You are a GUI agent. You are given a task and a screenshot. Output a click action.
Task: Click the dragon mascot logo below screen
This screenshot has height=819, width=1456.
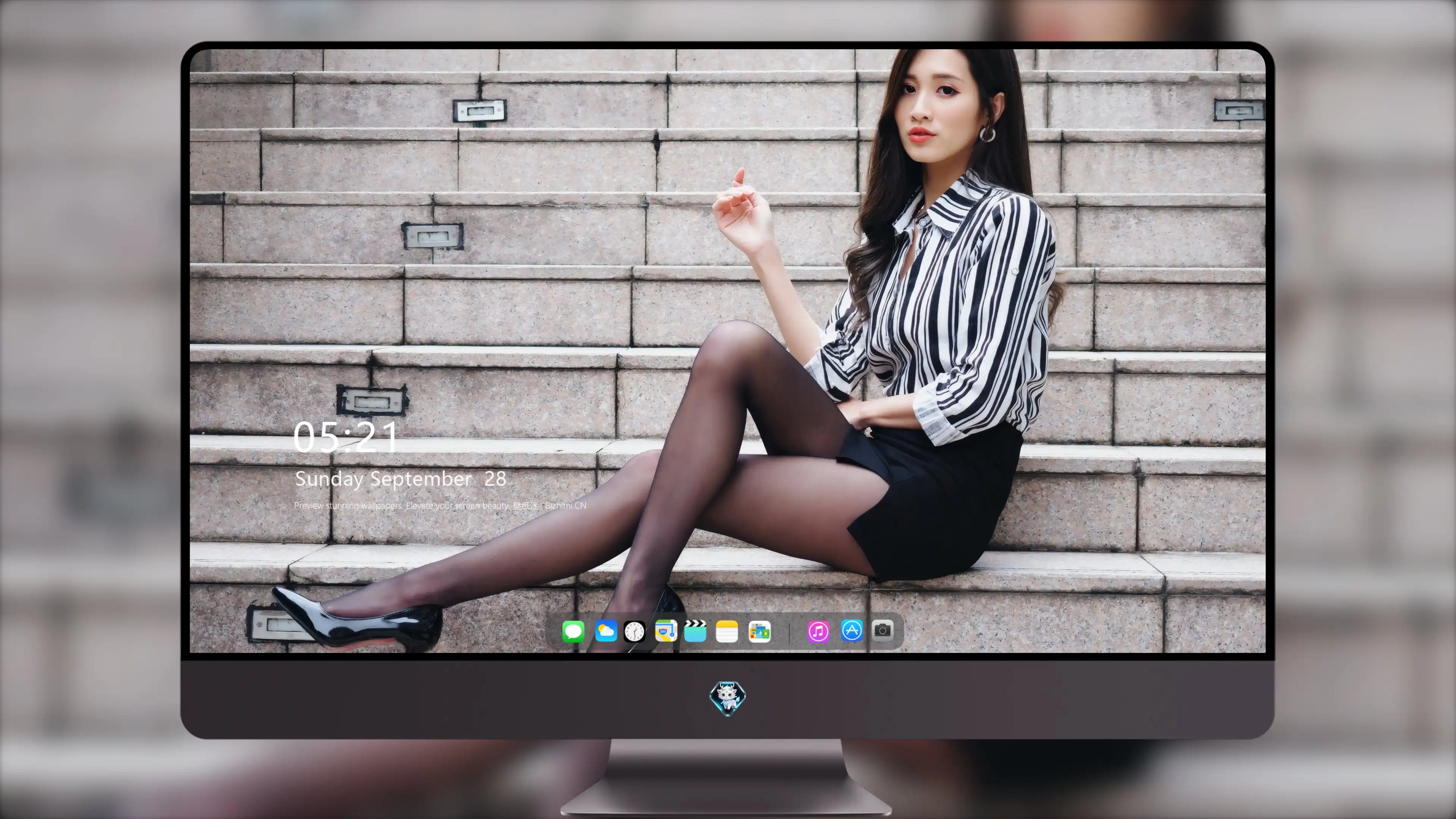coord(728,698)
